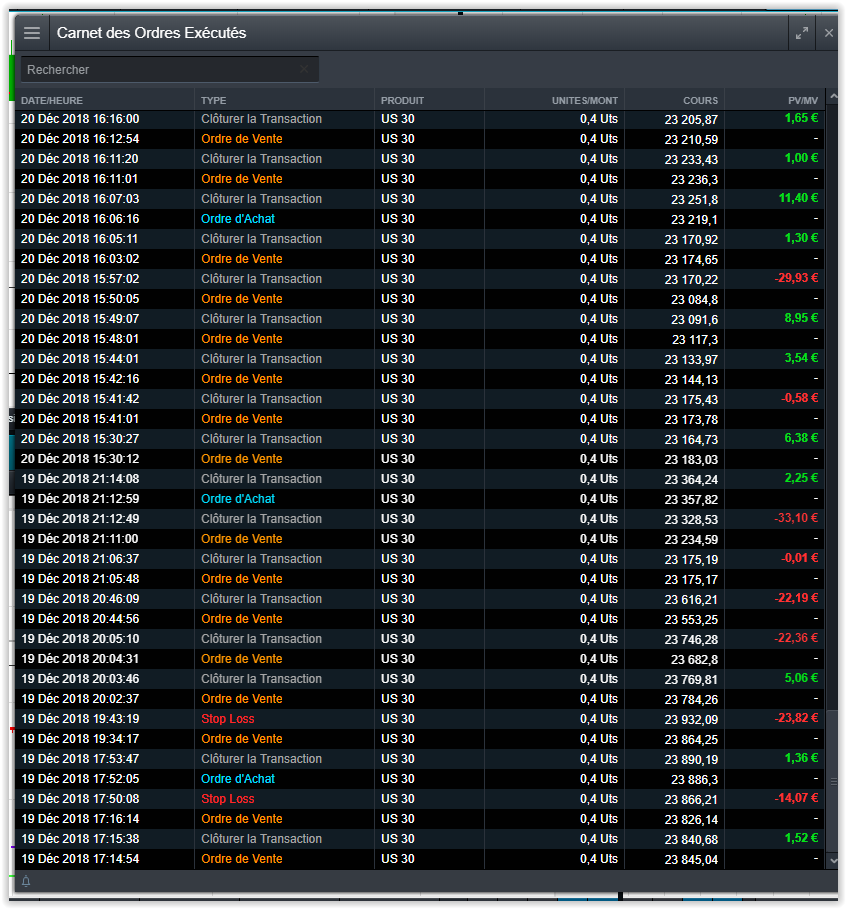Image resolution: width=846 pixels, height=909 pixels.
Task: Sort by the TYPE column header
Action: (213, 100)
